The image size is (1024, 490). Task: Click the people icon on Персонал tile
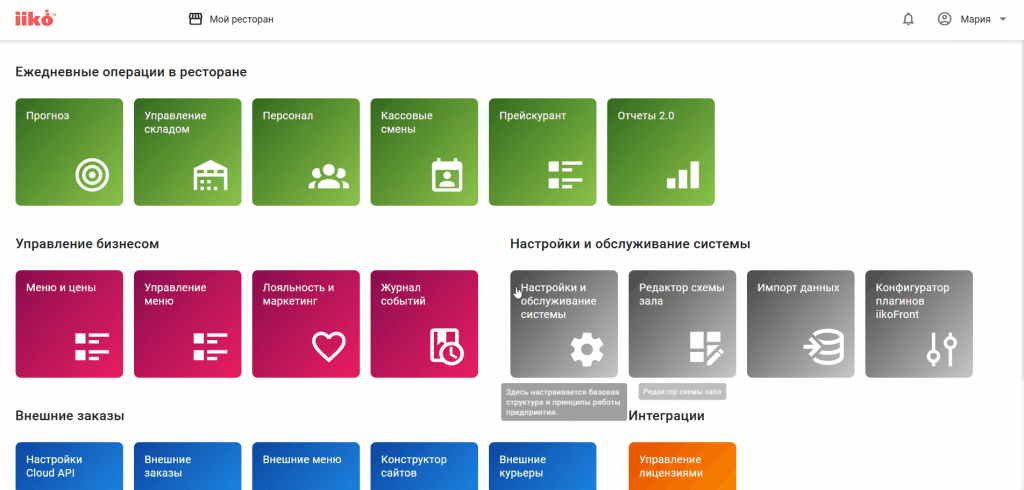pos(328,176)
